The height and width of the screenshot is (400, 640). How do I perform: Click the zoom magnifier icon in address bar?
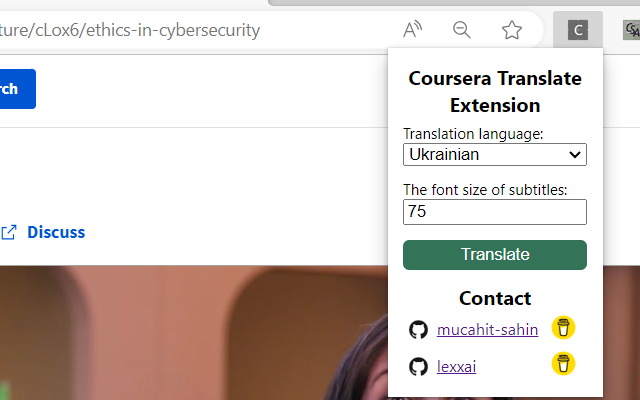462,30
